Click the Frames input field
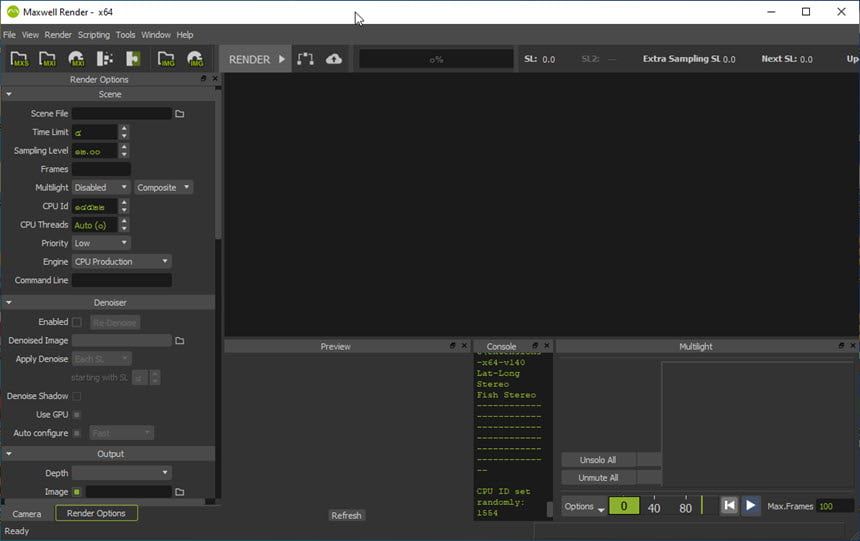This screenshot has height=541, width=860. (x=101, y=169)
